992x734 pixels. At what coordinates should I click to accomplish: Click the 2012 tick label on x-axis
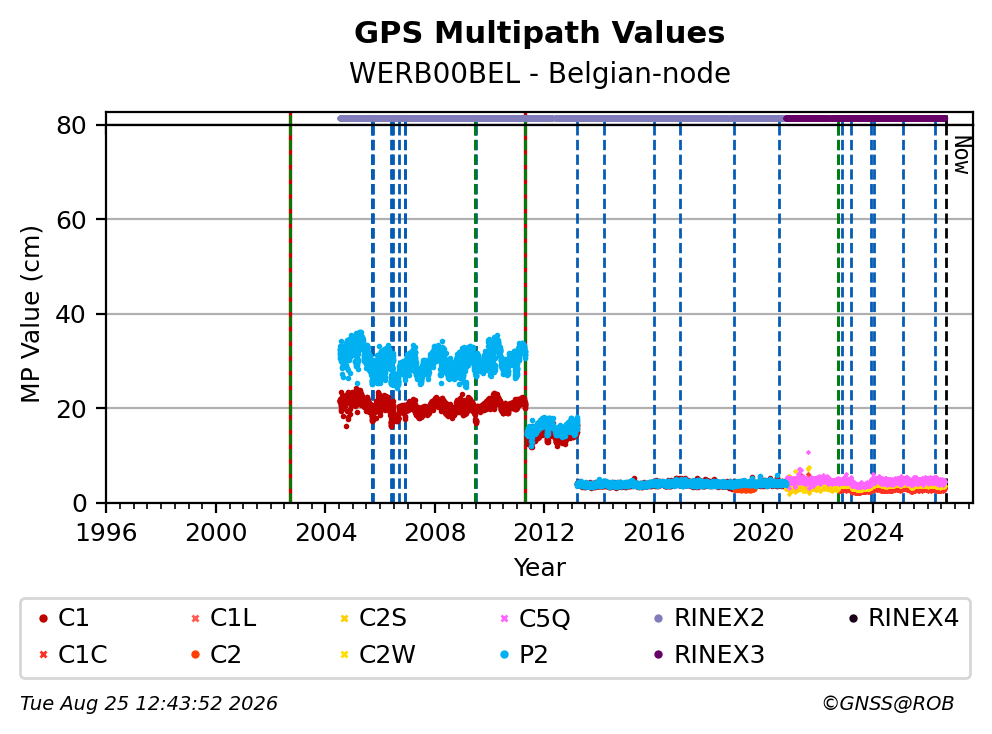click(x=544, y=533)
